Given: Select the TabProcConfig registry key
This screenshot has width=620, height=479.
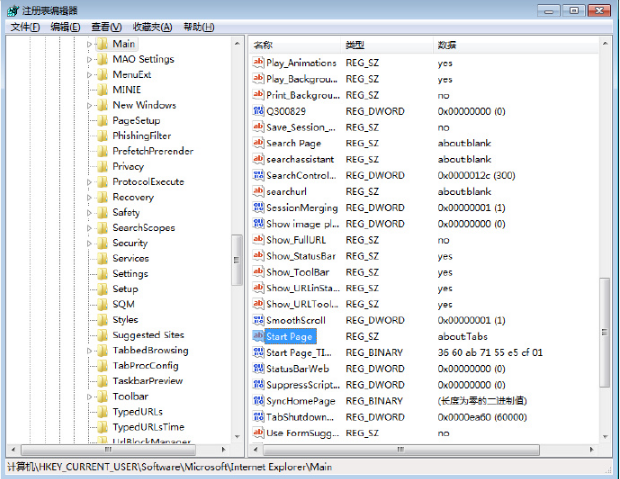Looking at the screenshot, I should pos(146,366).
